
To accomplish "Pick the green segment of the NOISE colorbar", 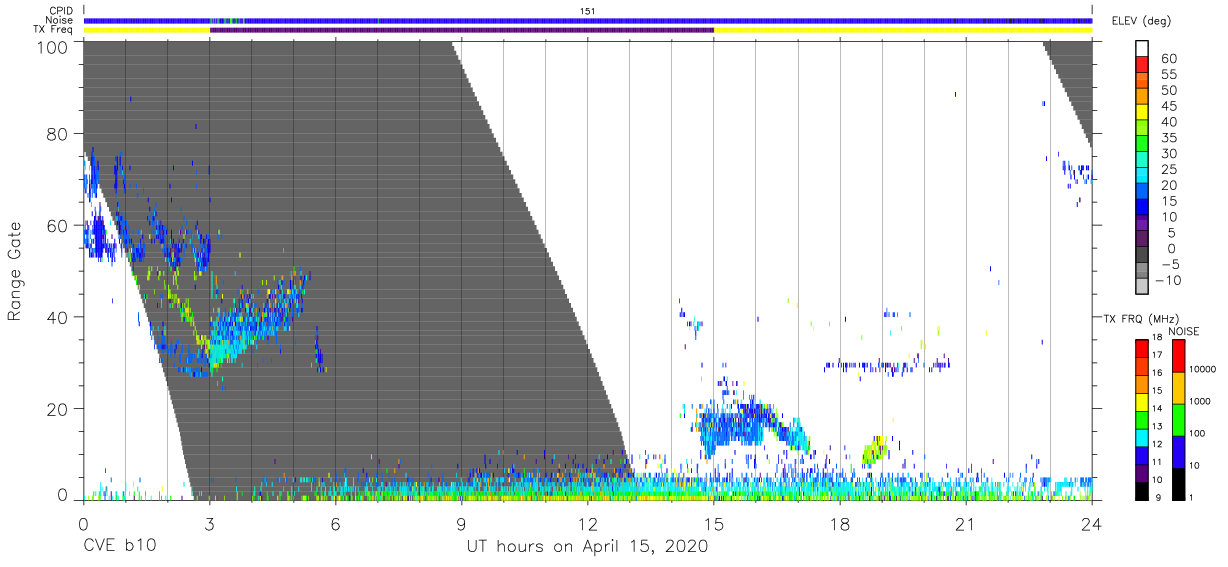I will tap(1177, 419).
